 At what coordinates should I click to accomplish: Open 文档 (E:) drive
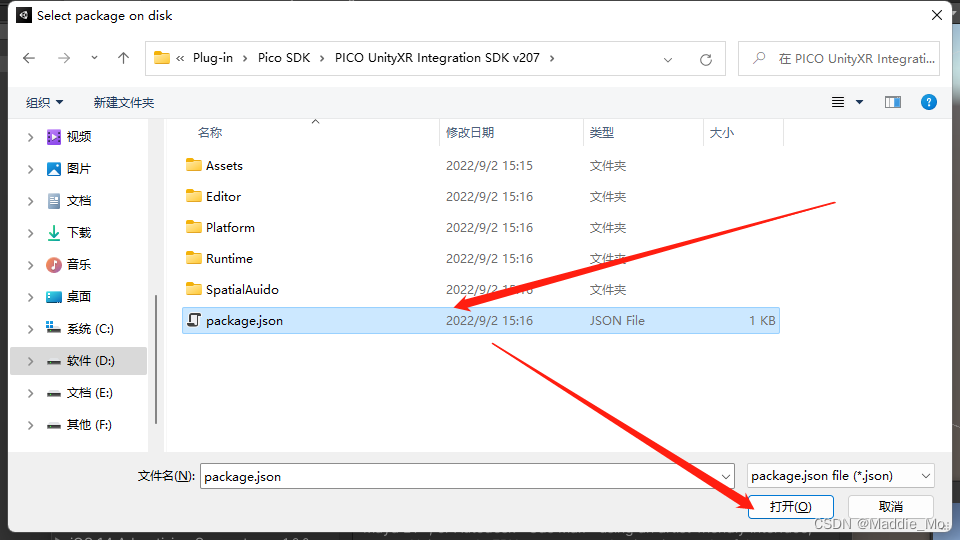[x=89, y=392]
